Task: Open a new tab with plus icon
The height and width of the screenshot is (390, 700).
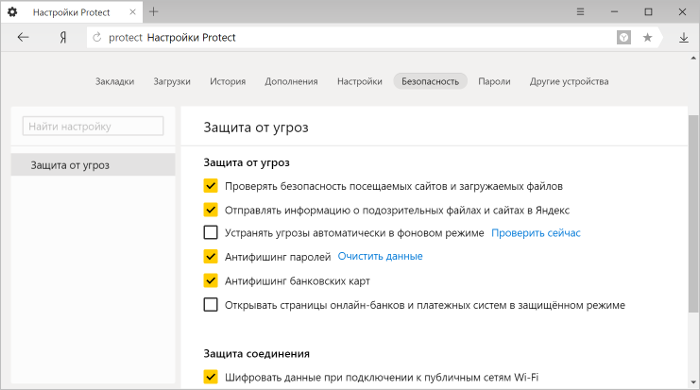Action: [x=154, y=12]
